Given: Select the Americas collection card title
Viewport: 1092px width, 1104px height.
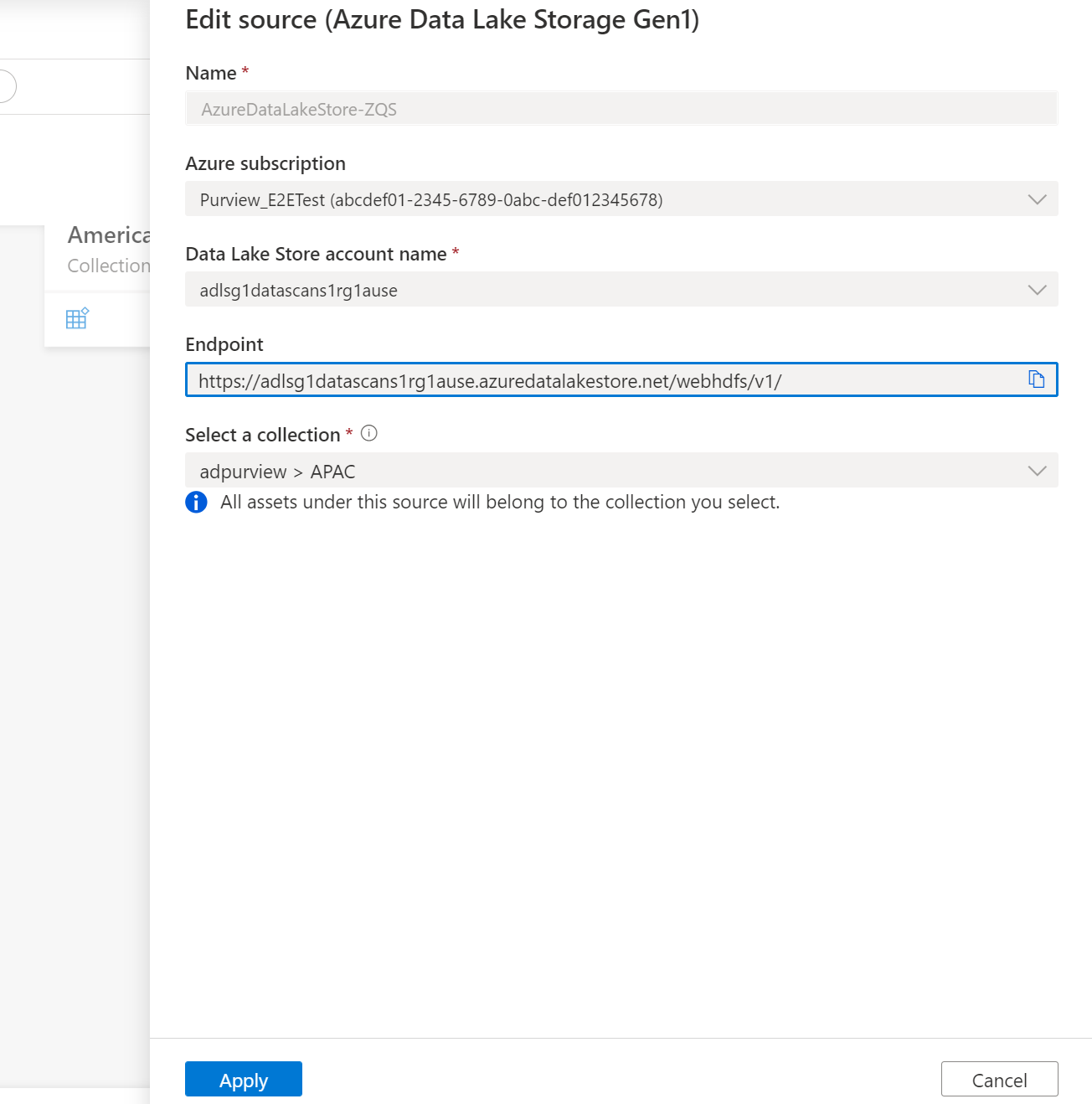Looking at the screenshot, I should pyautogui.click(x=109, y=235).
